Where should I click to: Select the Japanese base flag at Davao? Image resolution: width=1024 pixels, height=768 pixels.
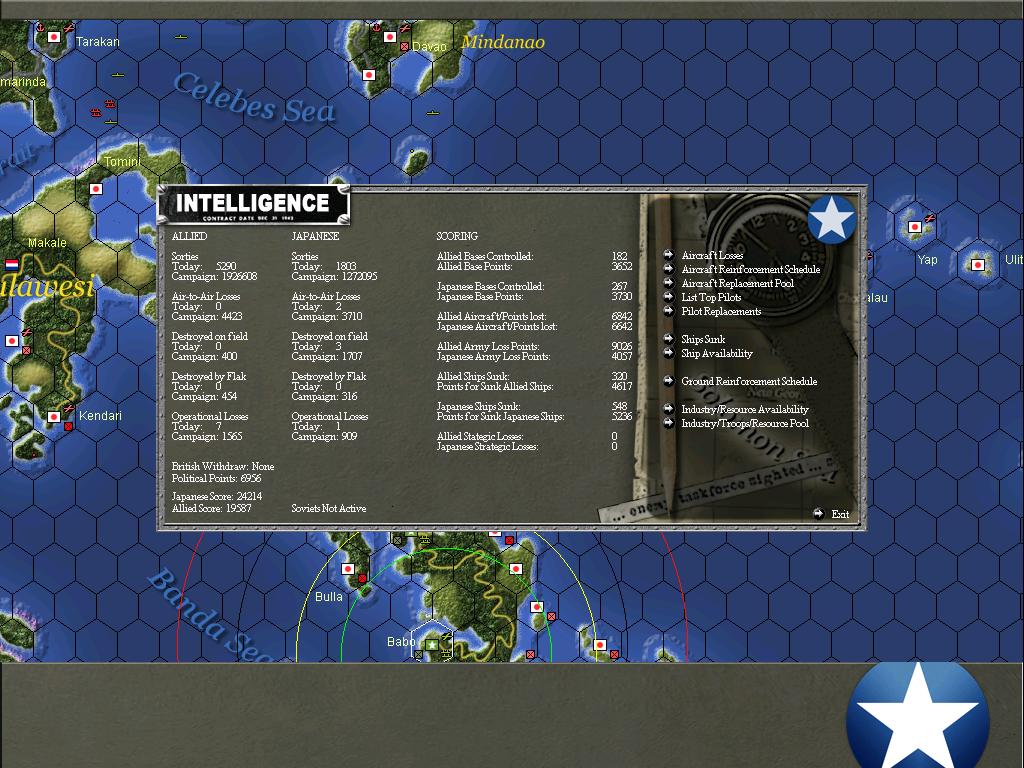coord(390,37)
